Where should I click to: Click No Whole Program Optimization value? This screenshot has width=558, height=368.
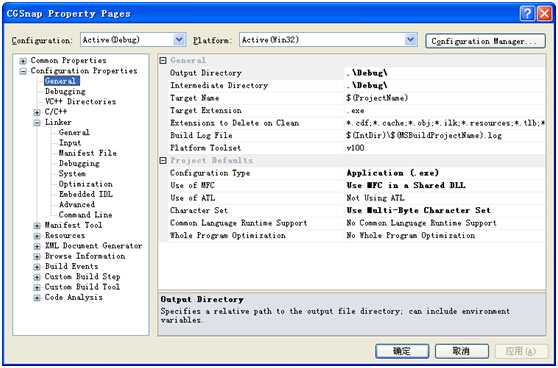[411, 236]
